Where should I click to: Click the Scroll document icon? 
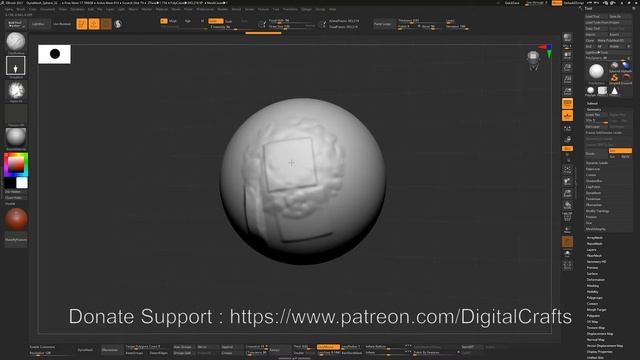567,55
